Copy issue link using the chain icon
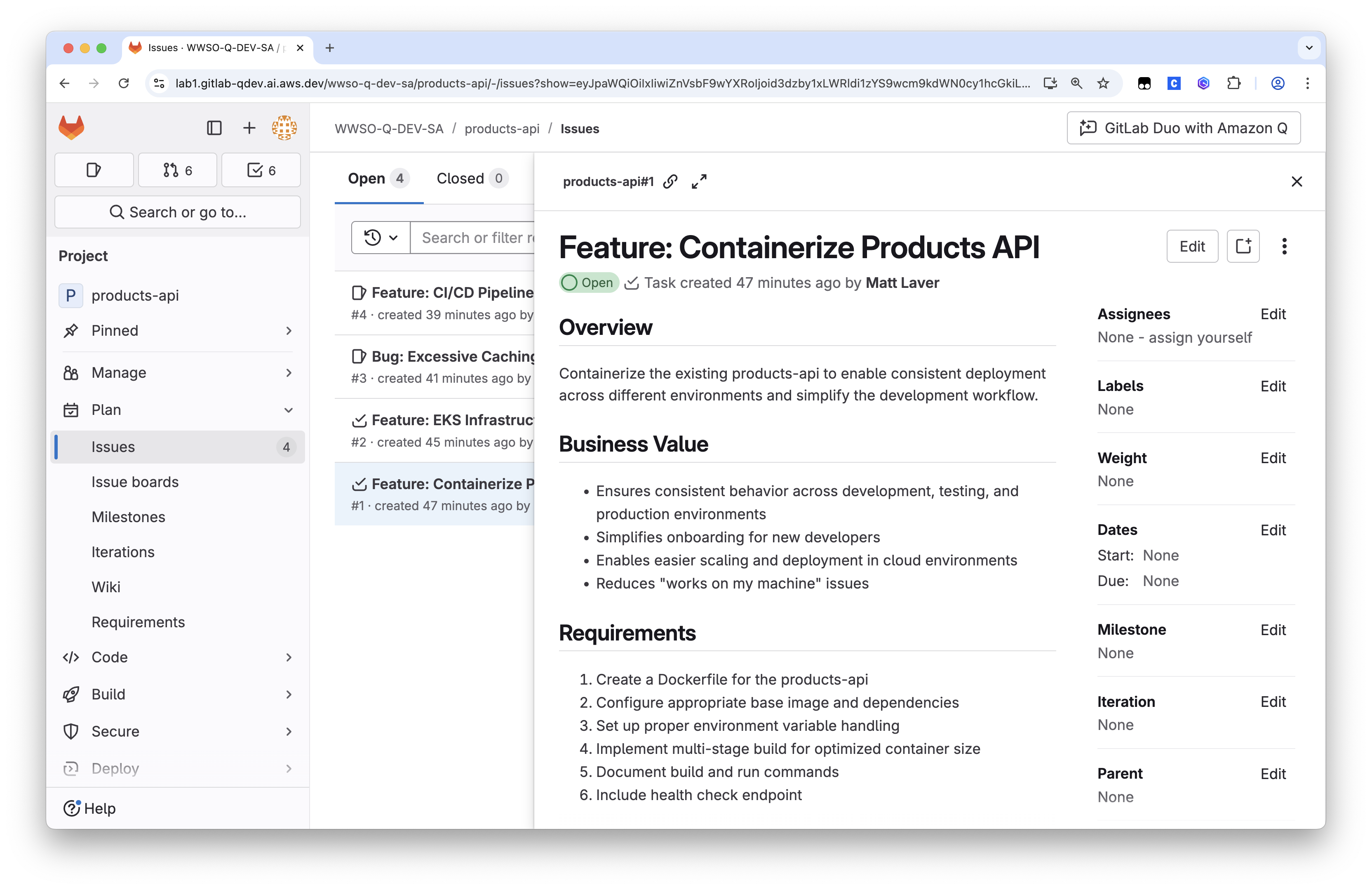1372x890 pixels. tap(670, 182)
